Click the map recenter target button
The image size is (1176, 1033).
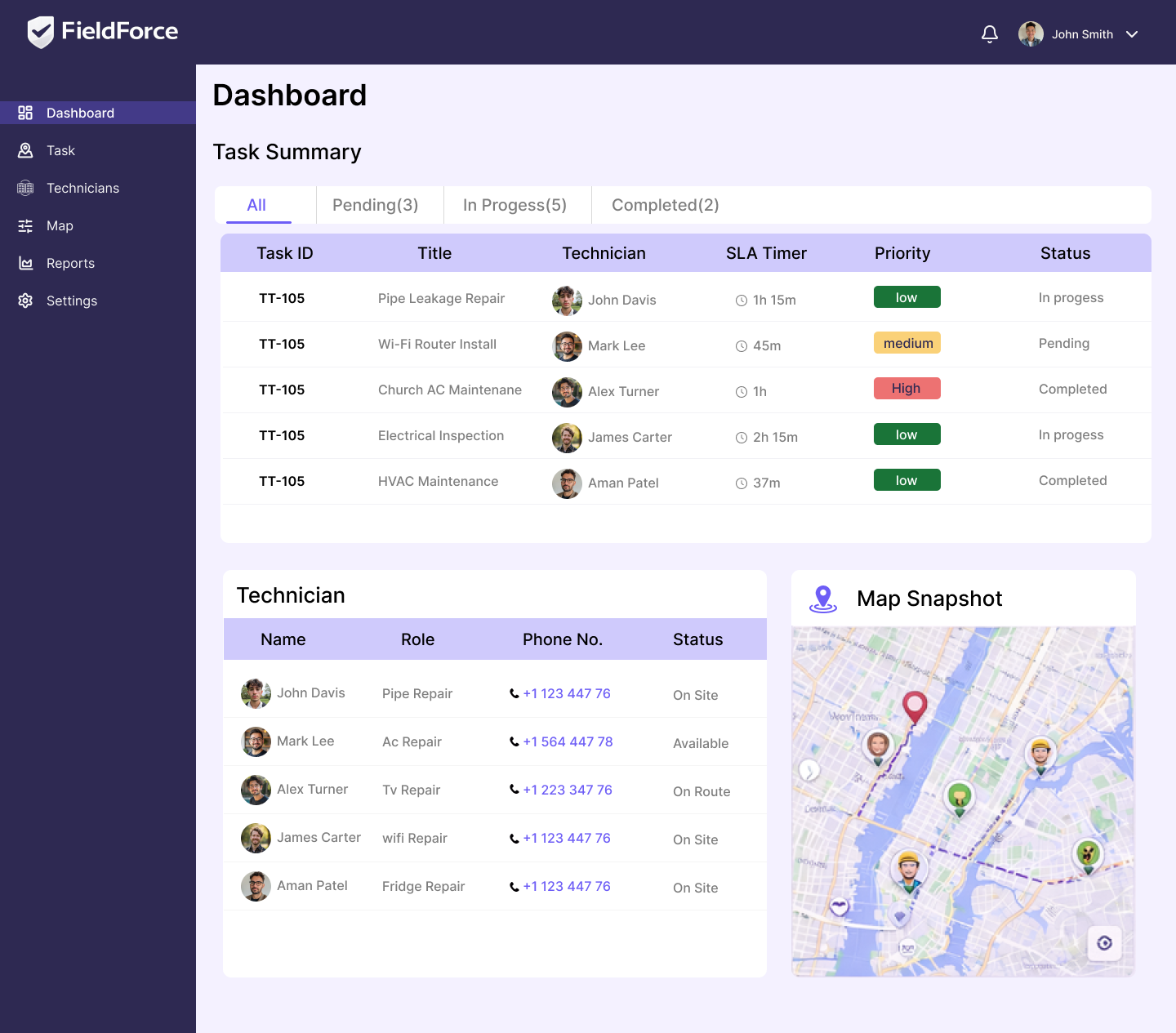(x=1104, y=943)
